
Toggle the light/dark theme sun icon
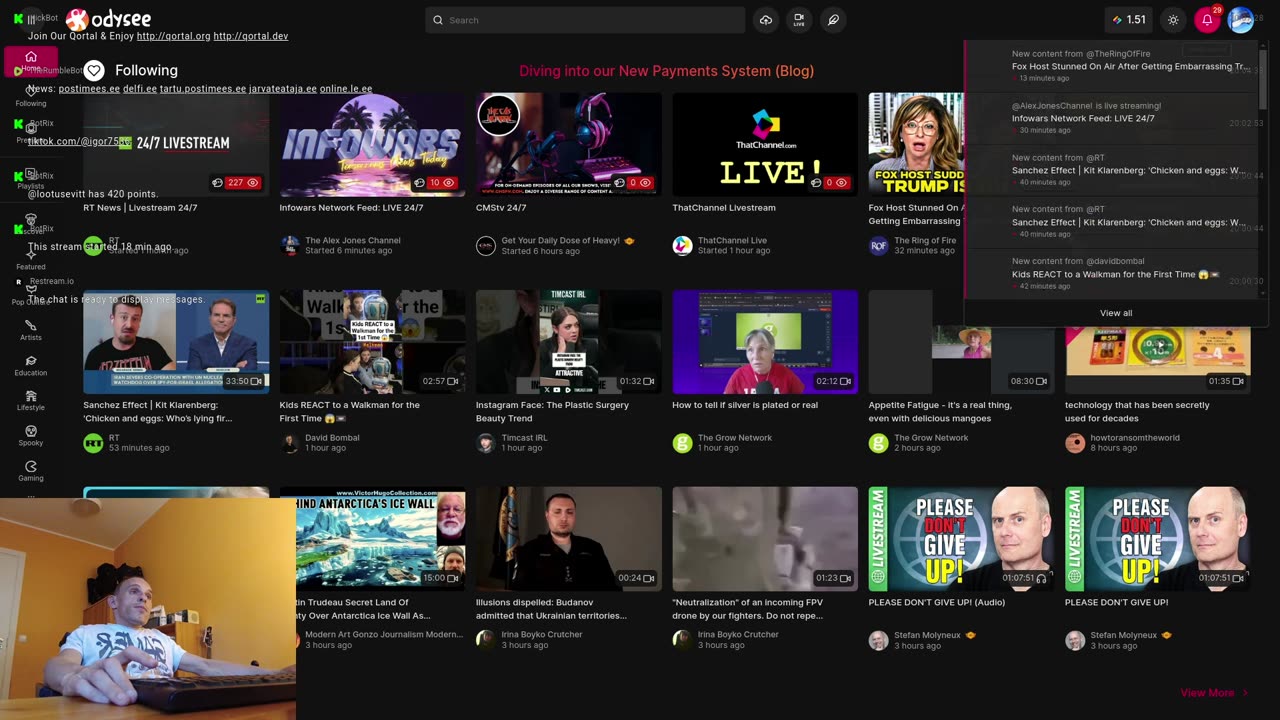tap(1173, 20)
